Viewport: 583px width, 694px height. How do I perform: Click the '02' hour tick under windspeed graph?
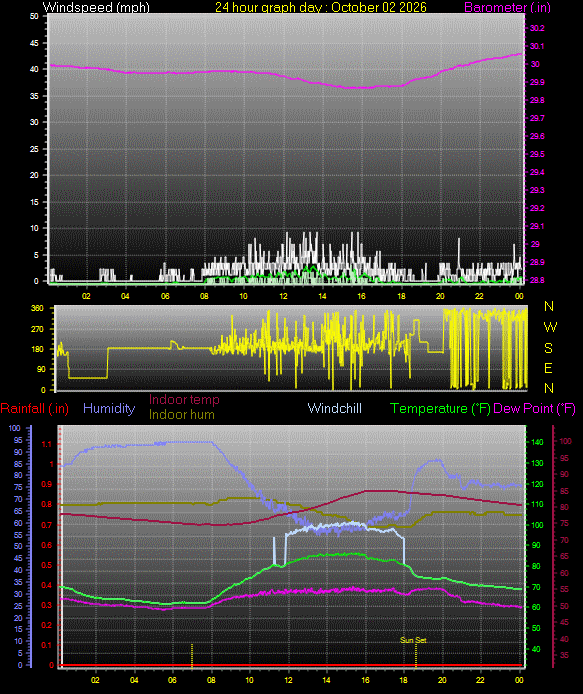[86, 296]
